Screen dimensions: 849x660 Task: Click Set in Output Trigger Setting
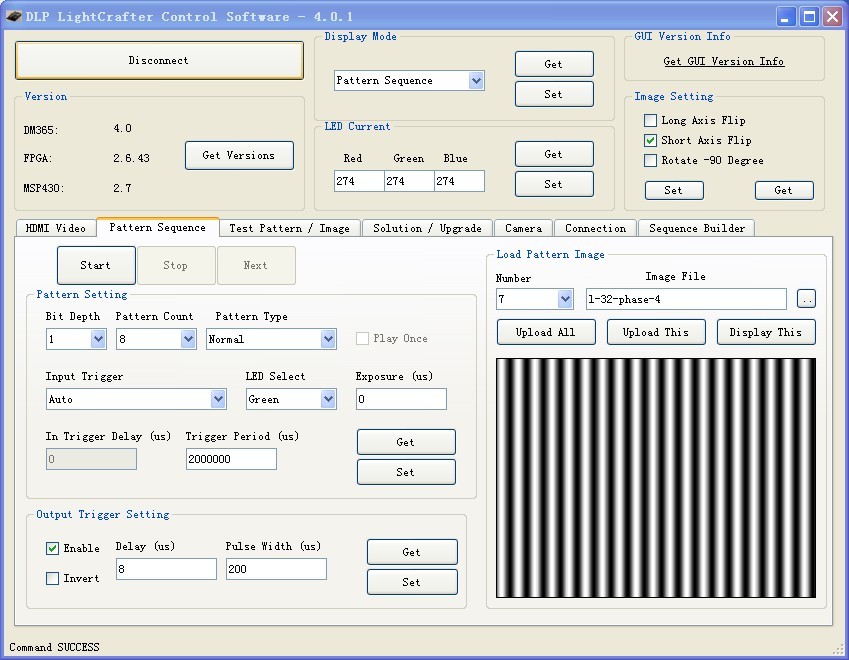tap(412, 582)
